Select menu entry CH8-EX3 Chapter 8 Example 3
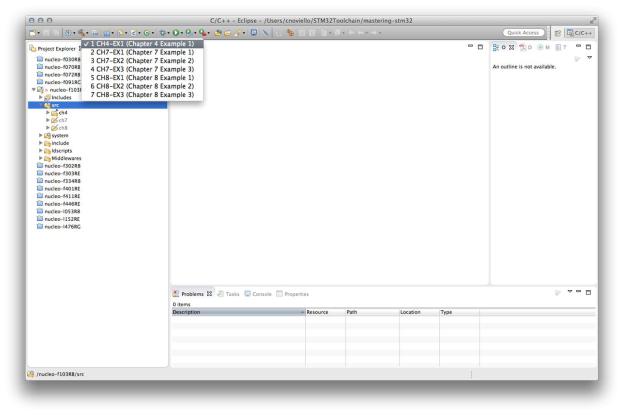Screen dimensions: 624x416 (x=142, y=95)
